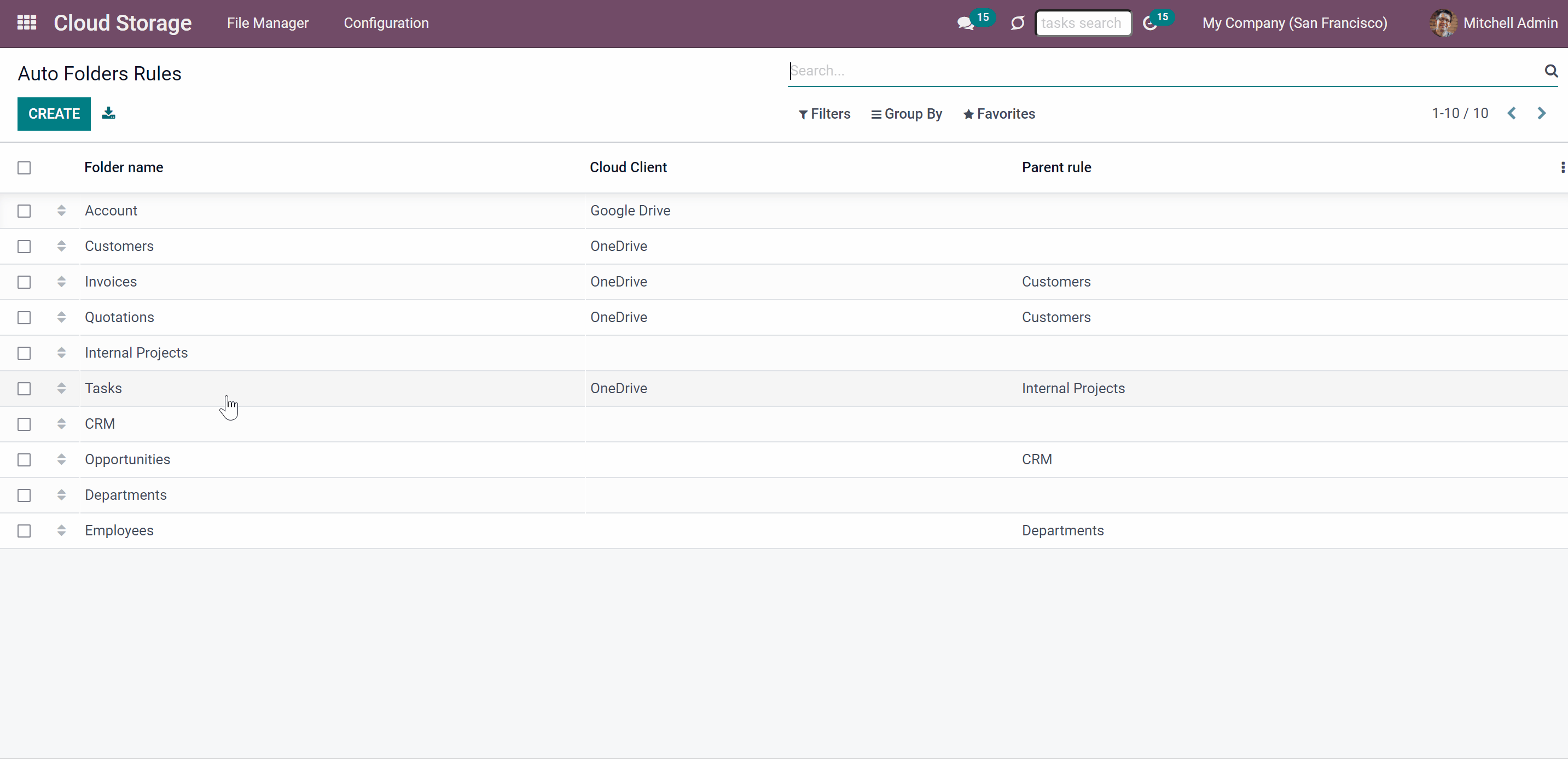Check the Invoices row checkbox
The width and height of the screenshot is (1568, 759).
(x=25, y=282)
